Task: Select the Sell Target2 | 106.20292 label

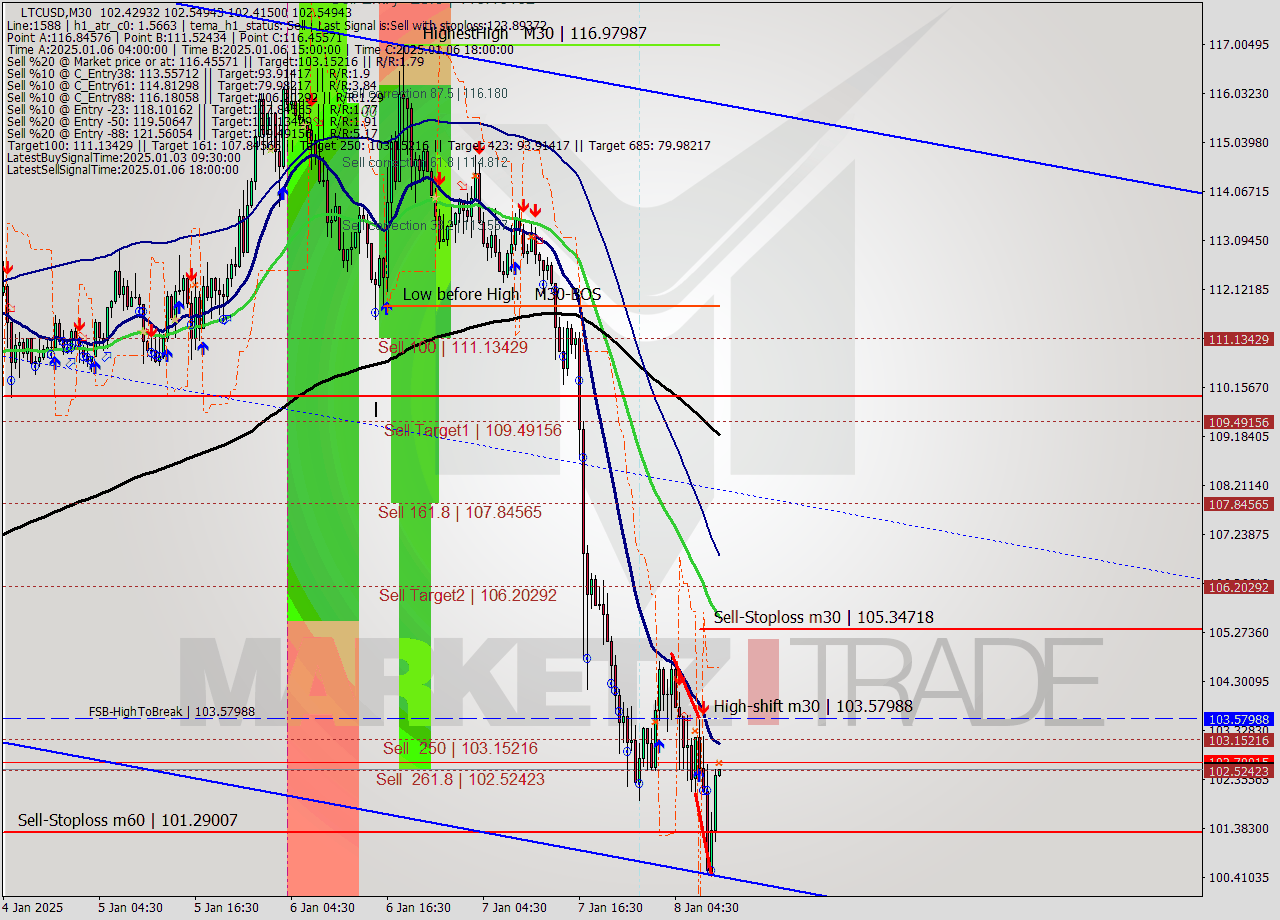Action: click(x=468, y=595)
